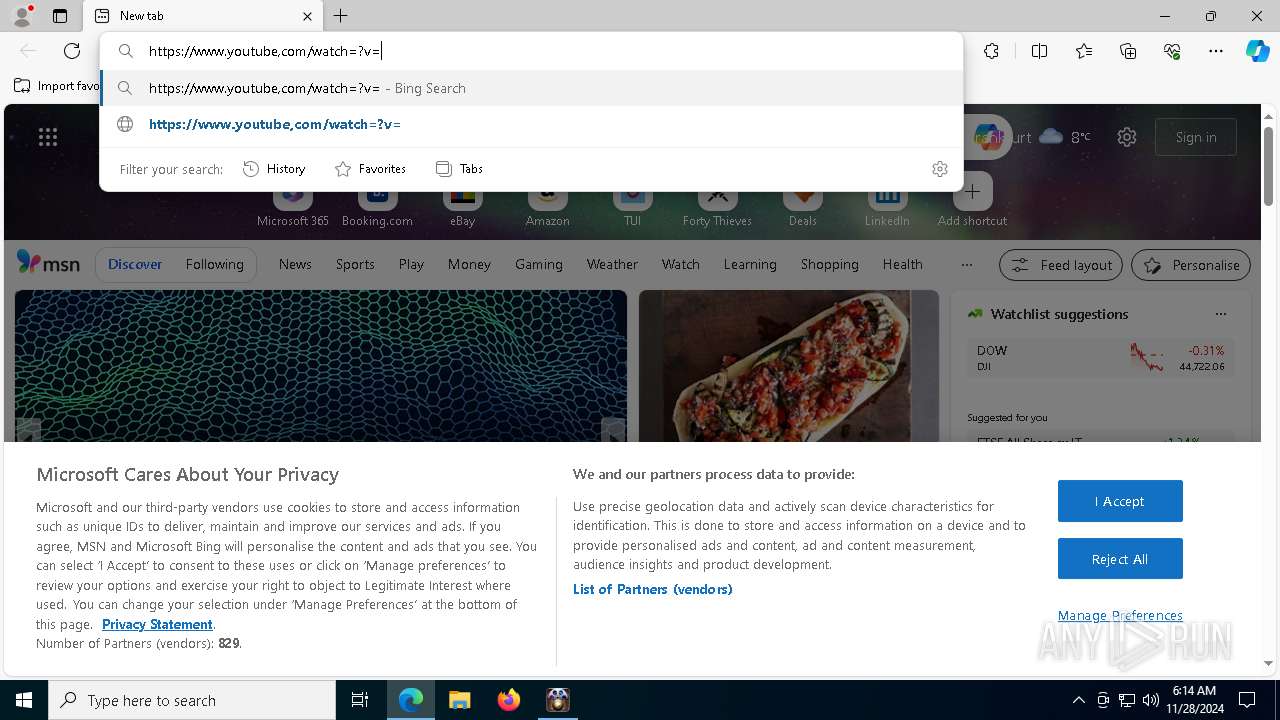
Task: Open Task View on taskbar
Action: (360, 700)
